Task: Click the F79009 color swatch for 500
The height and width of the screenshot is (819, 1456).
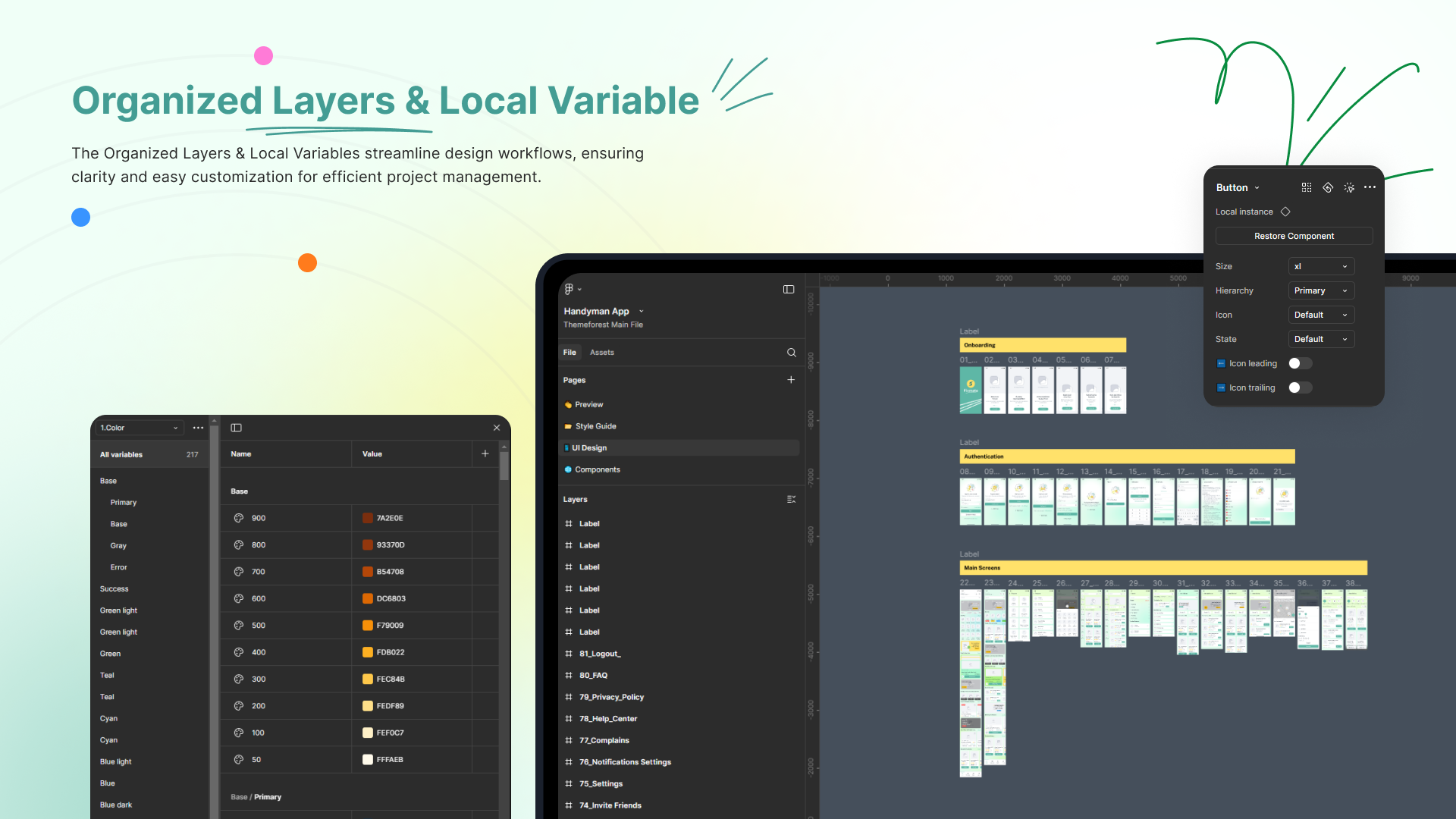Action: (368, 626)
